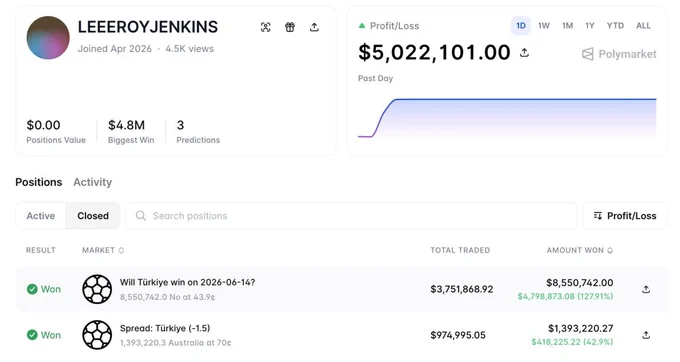Click the soccer ball icon for Türkiye win market
This screenshot has height=362, width=680.
pyautogui.click(x=97, y=289)
